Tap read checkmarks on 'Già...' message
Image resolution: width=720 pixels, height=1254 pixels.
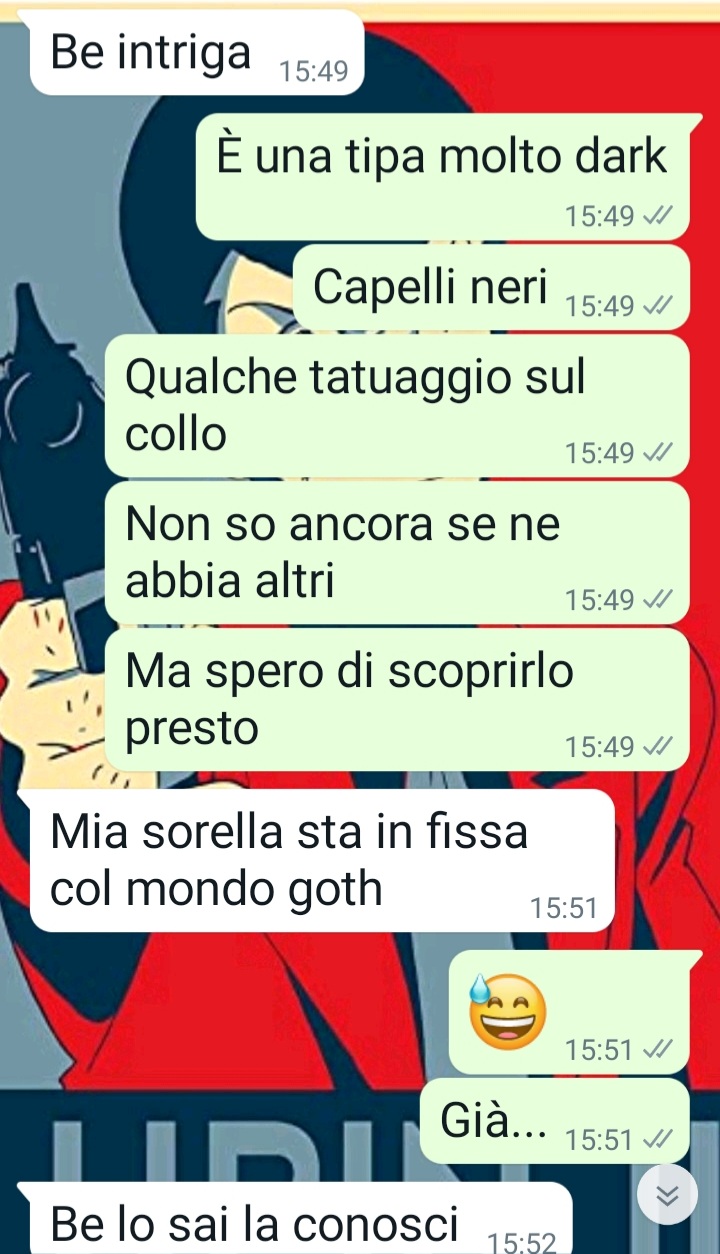pyautogui.click(x=658, y=1140)
